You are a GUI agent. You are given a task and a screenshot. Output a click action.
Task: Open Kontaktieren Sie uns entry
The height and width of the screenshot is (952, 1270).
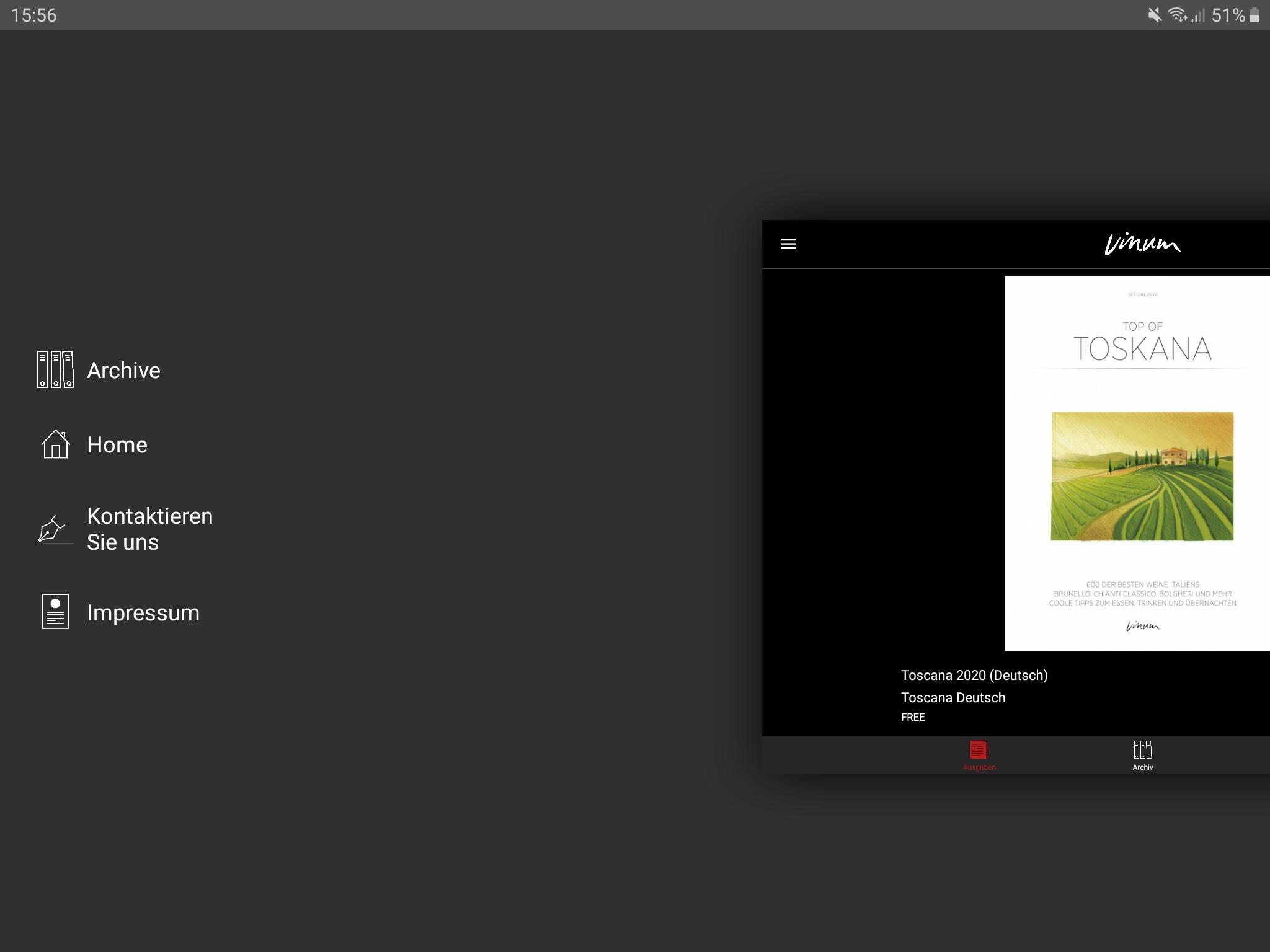point(149,529)
